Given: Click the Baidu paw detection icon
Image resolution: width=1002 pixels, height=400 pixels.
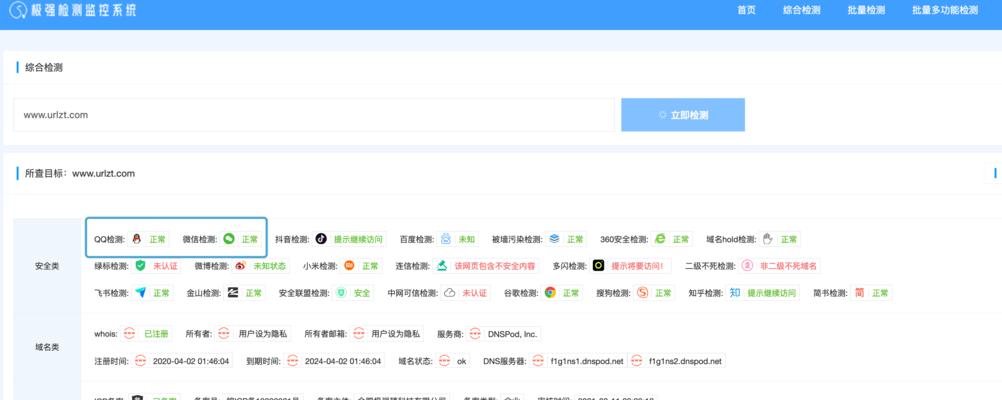Looking at the screenshot, I should [x=446, y=239].
